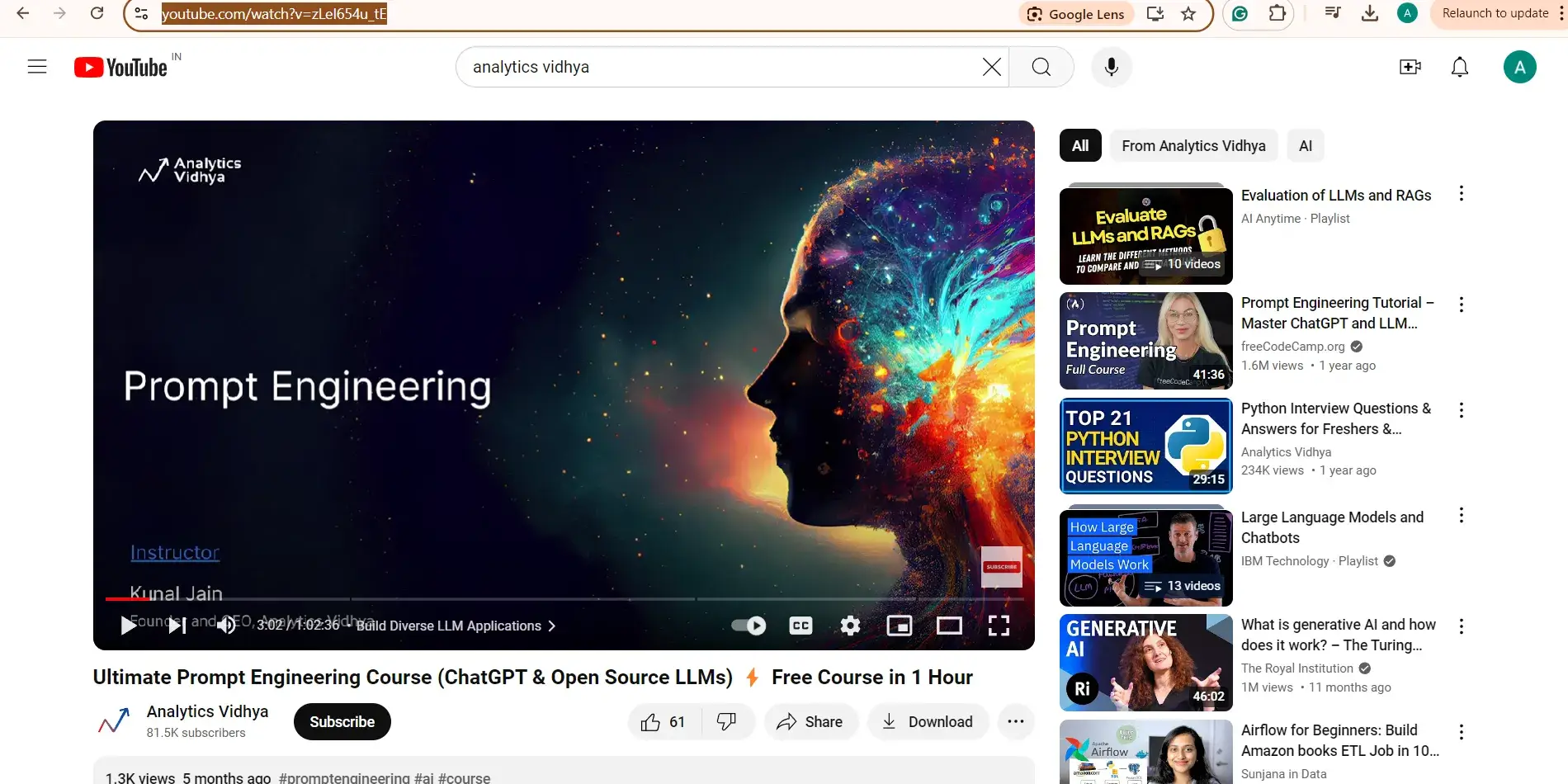Share this video
This screenshot has height=784, width=1568.
click(x=810, y=722)
